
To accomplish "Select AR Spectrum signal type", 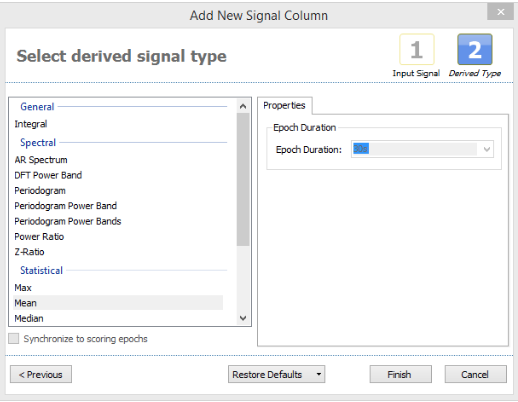I will pos(118,160).
